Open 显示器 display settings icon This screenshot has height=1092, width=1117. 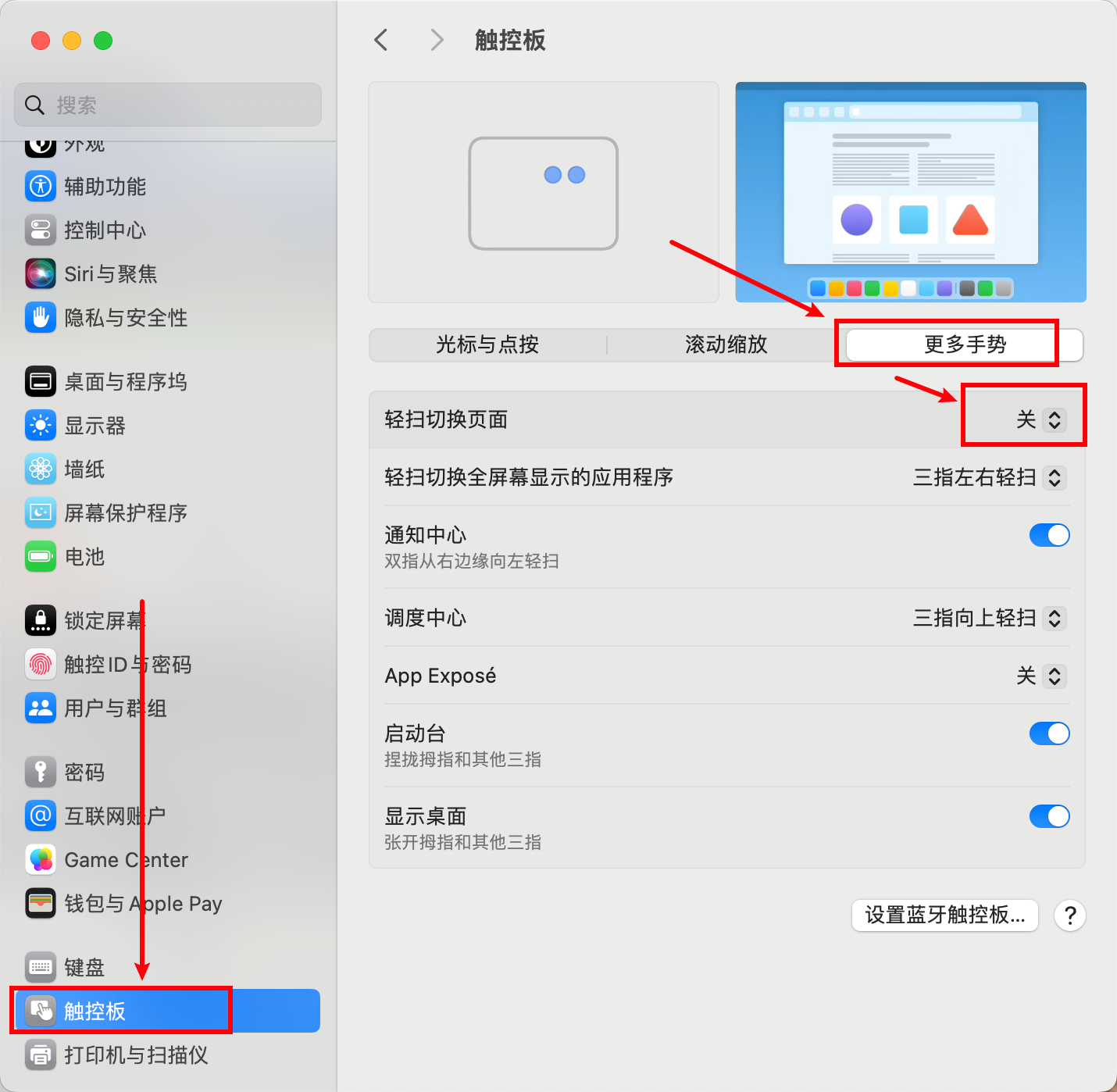click(41, 425)
